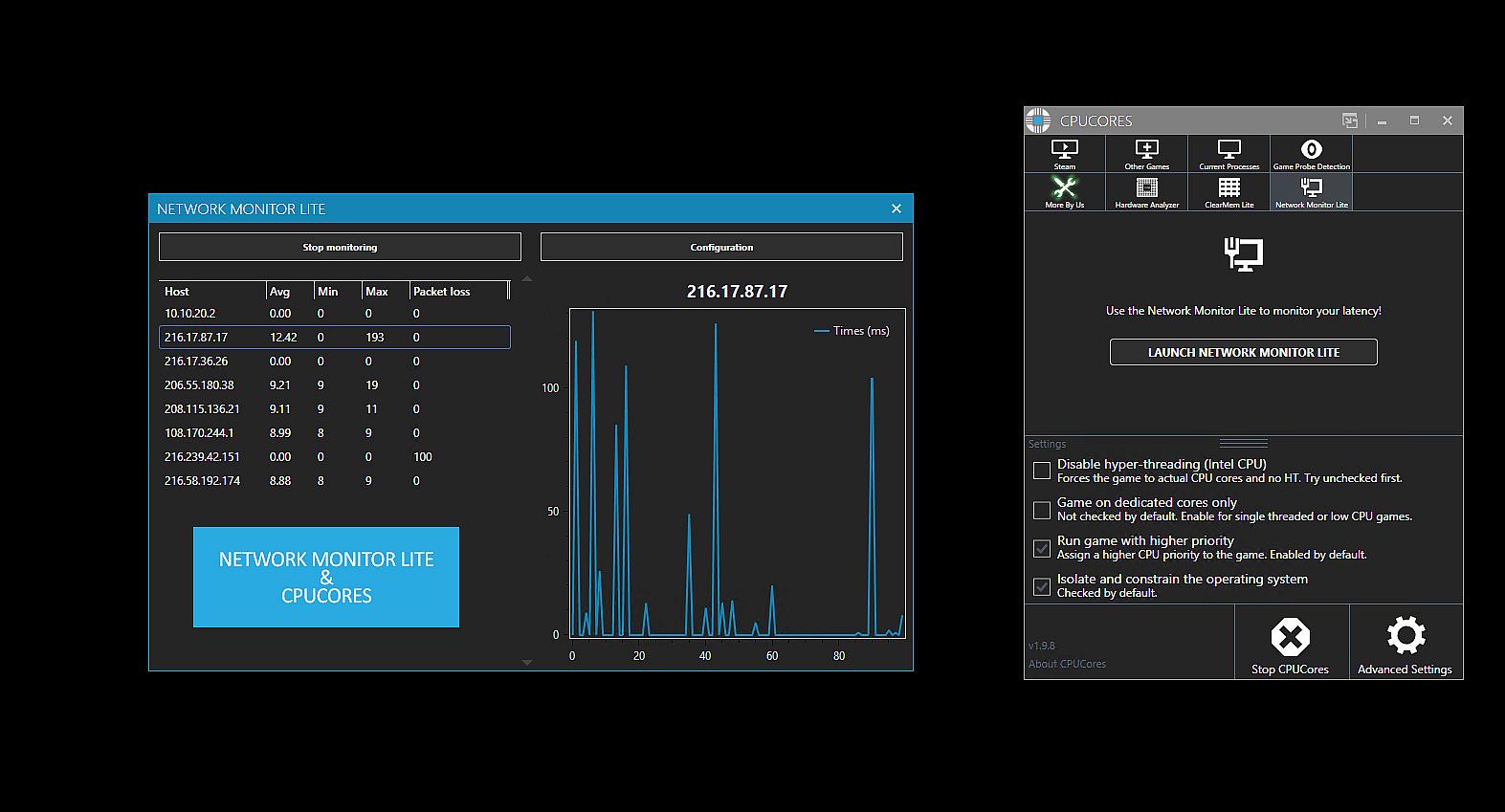Viewport: 1505px width, 812px height.
Task: Check Game on dedicated cores only
Action: point(1042,510)
